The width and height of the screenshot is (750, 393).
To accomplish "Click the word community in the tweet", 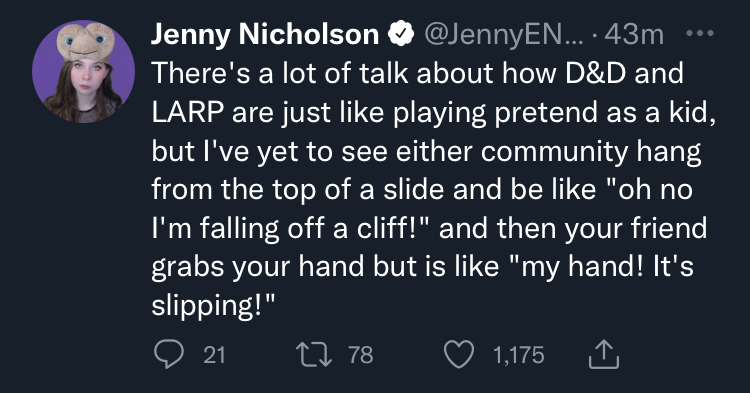I will pos(554,152).
